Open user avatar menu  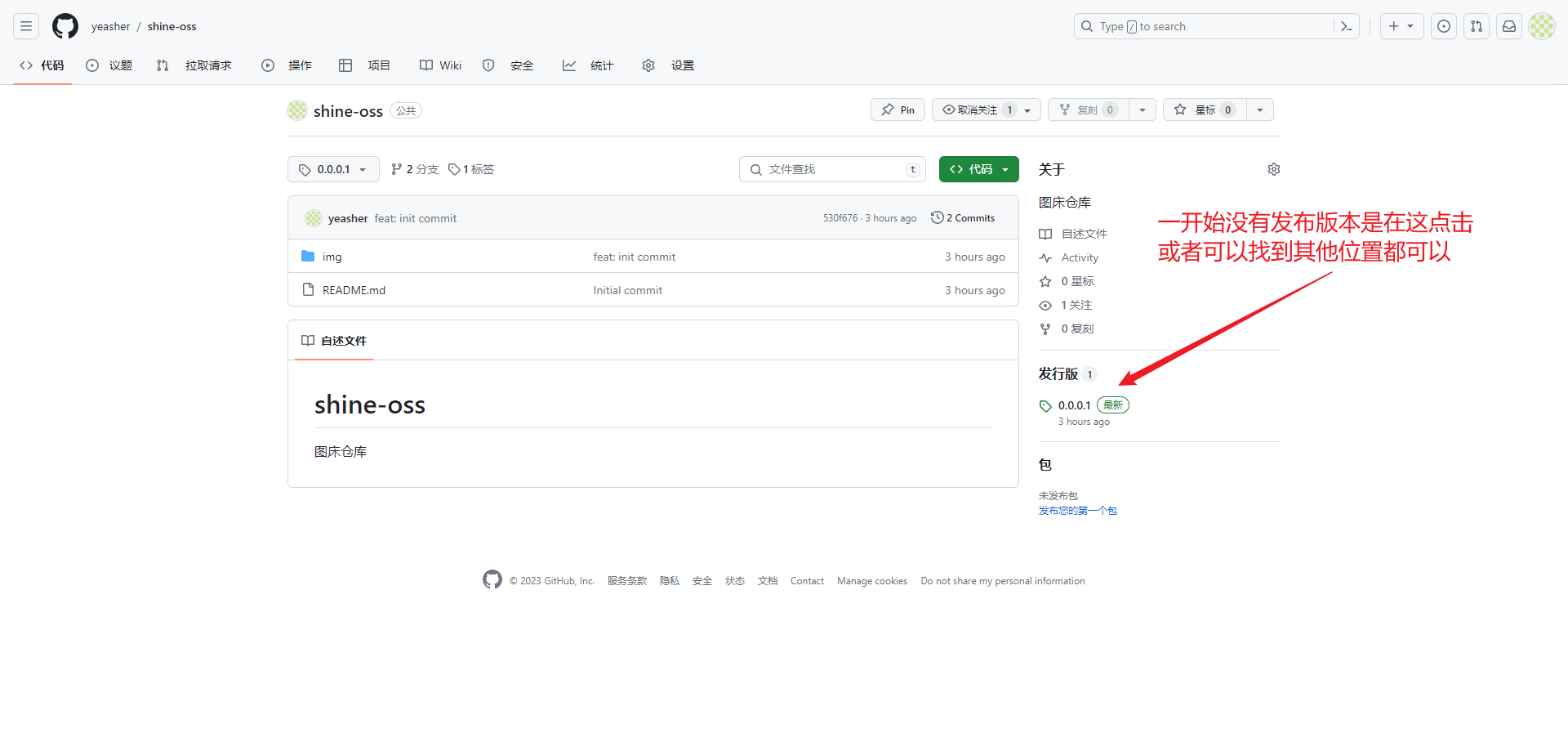point(1542,26)
